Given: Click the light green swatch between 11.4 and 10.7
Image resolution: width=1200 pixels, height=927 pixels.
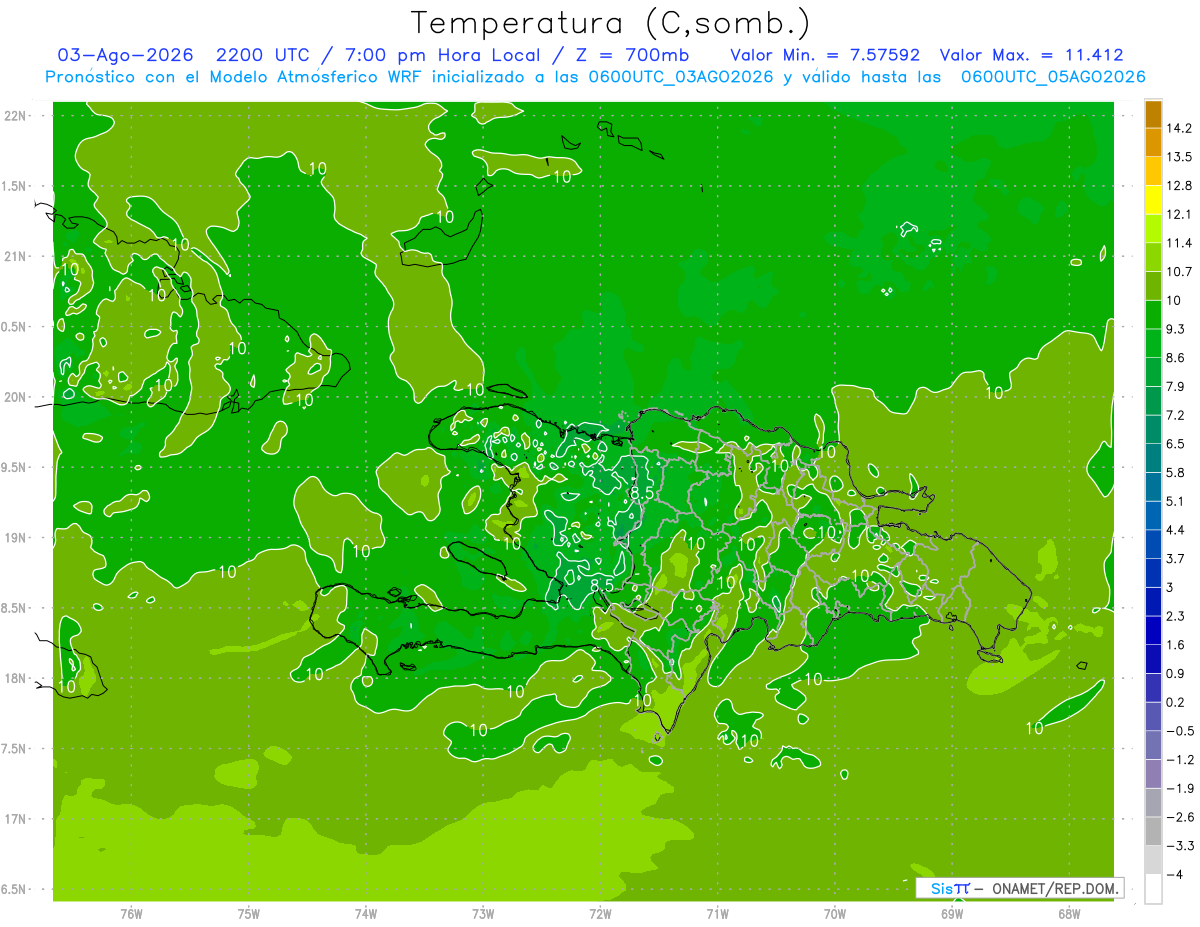Looking at the screenshot, I should coord(1153,258).
